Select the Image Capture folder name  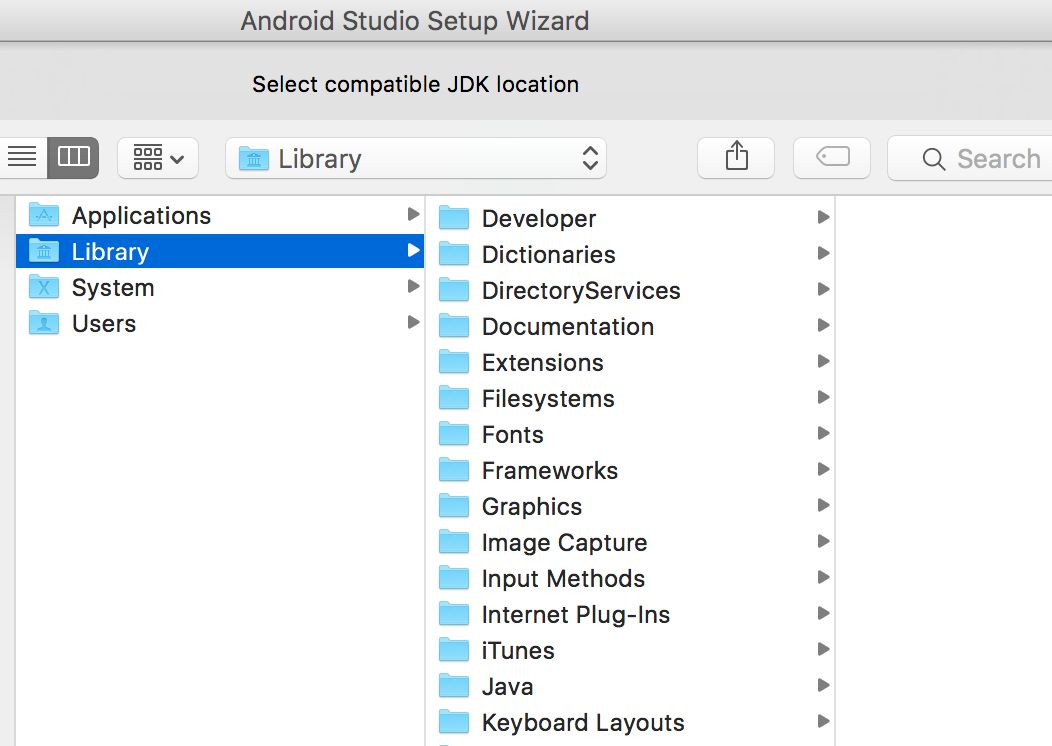click(x=564, y=543)
